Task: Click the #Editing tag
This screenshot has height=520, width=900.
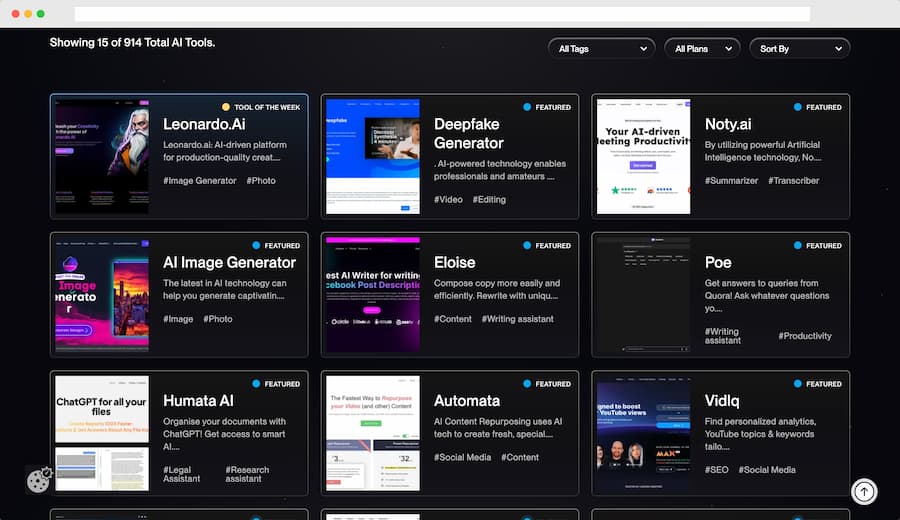Action: 489,199
